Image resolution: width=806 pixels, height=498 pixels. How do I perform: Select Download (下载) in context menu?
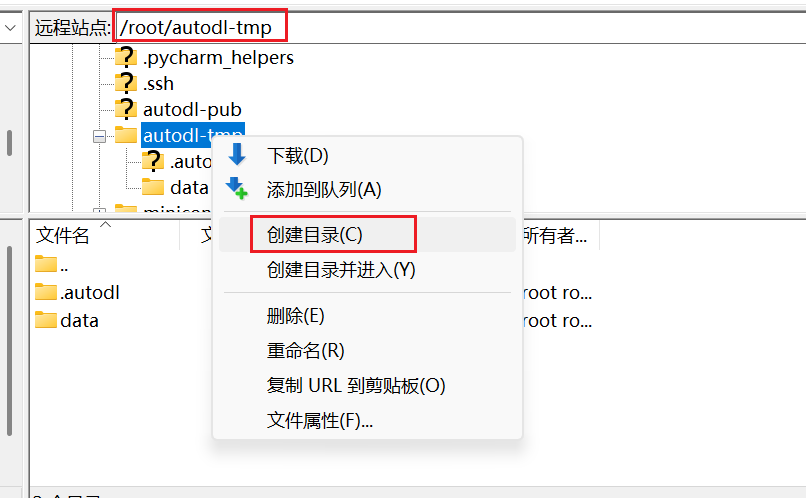pyautogui.click(x=367, y=155)
